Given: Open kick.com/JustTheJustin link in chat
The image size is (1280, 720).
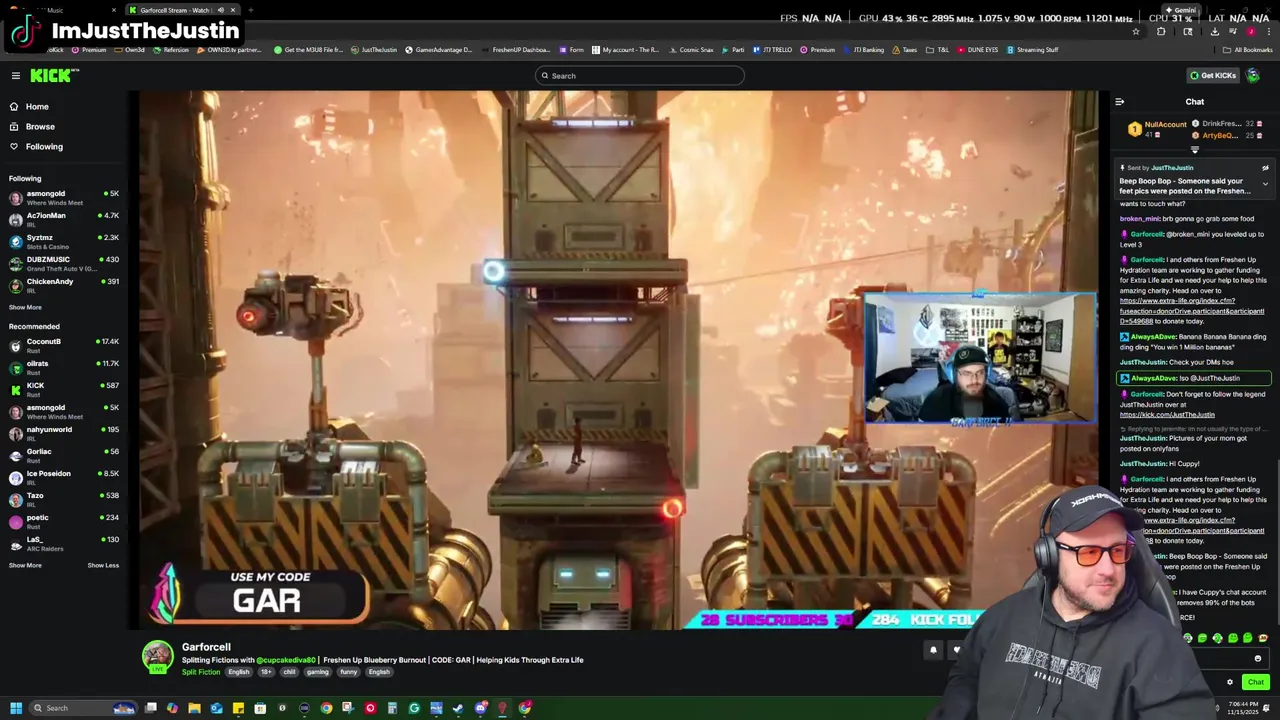Looking at the screenshot, I should click(x=1167, y=415).
